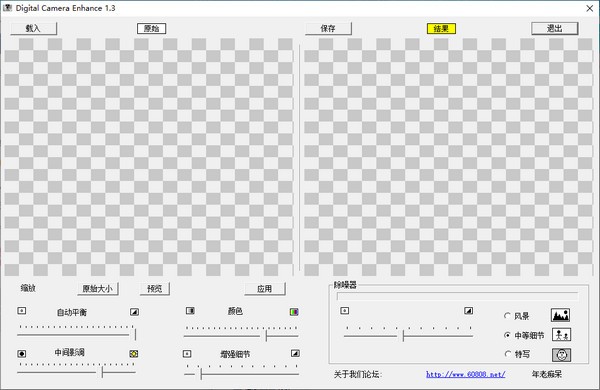Click the landscape mountains icon
The width and height of the screenshot is (600, 390).
tap(561, 315)
